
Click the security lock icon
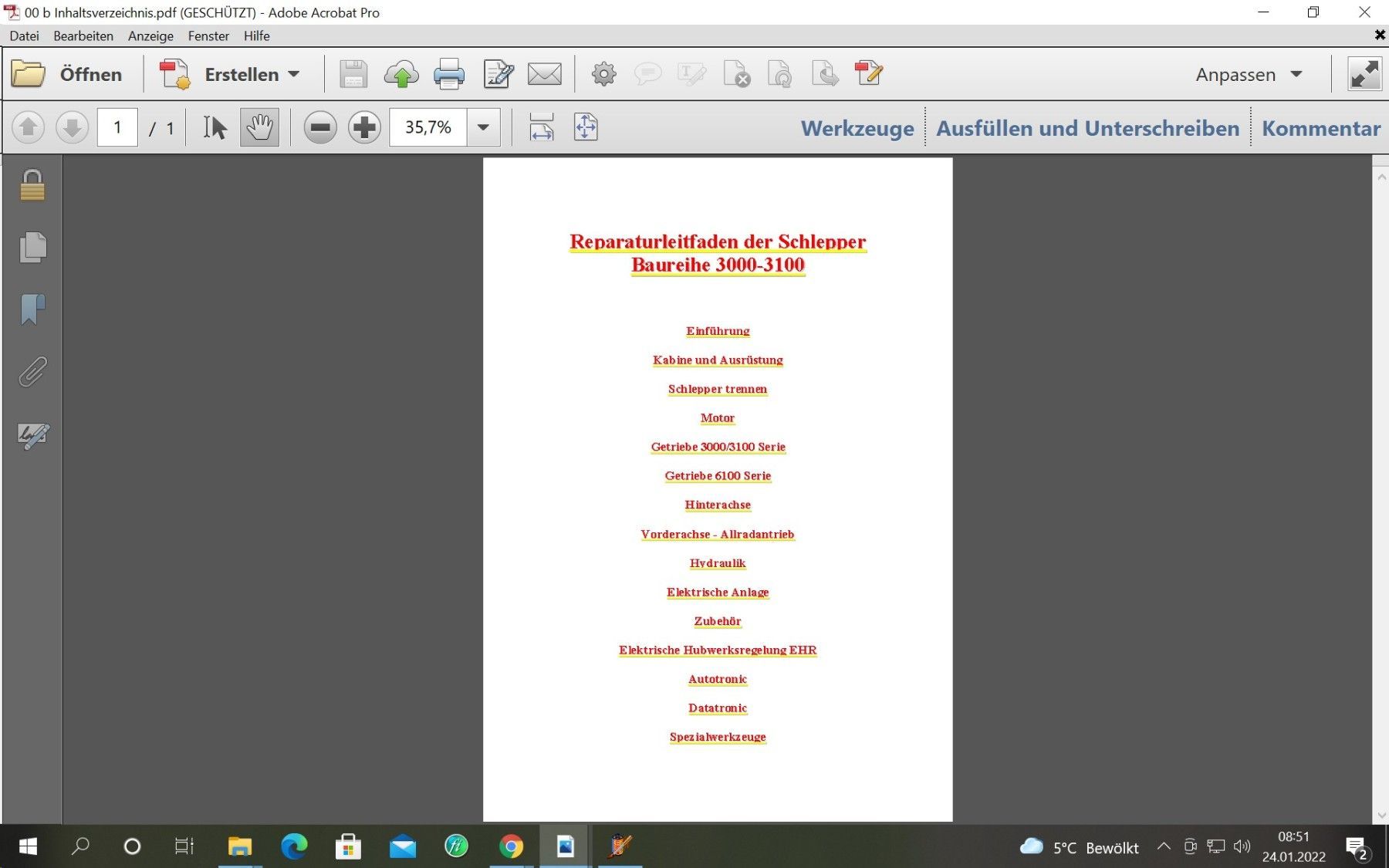pos(32,186)
